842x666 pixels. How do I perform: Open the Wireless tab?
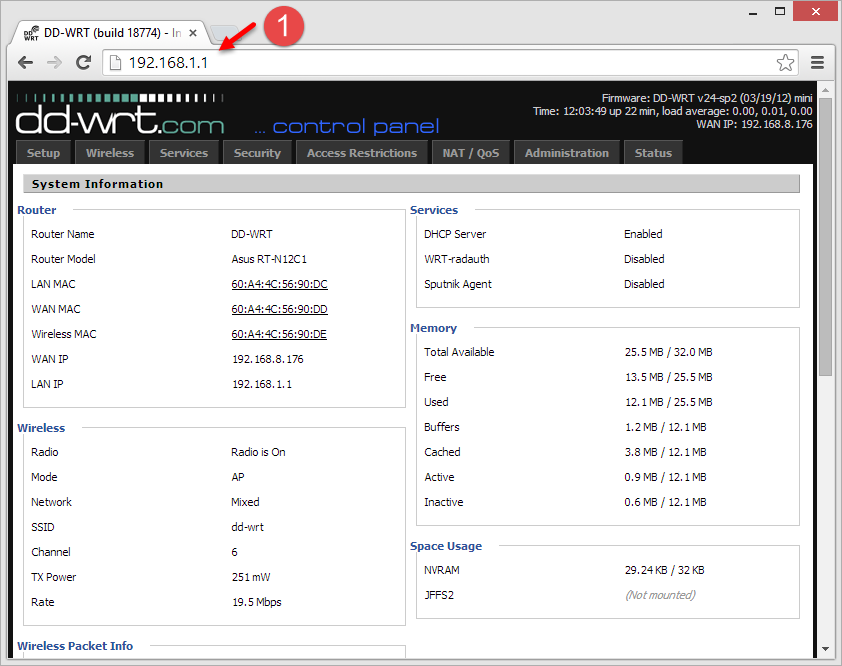pyautogui.click(x=110, y=153)
